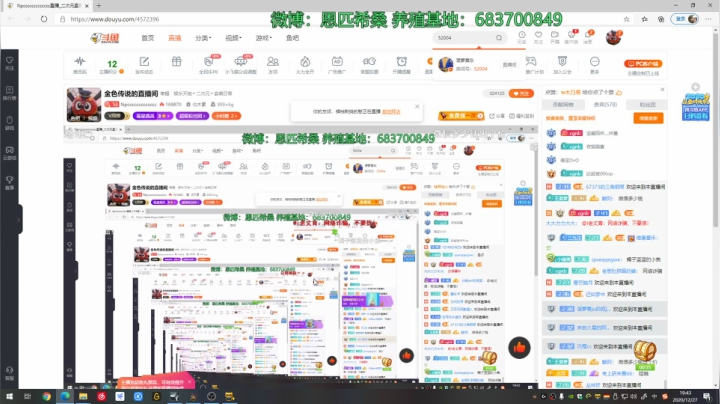Image resolution: width=720 pixels, height=404 pixels.
Task: Click the orange 关注 follow button
Action: click(x=521, y=93)
